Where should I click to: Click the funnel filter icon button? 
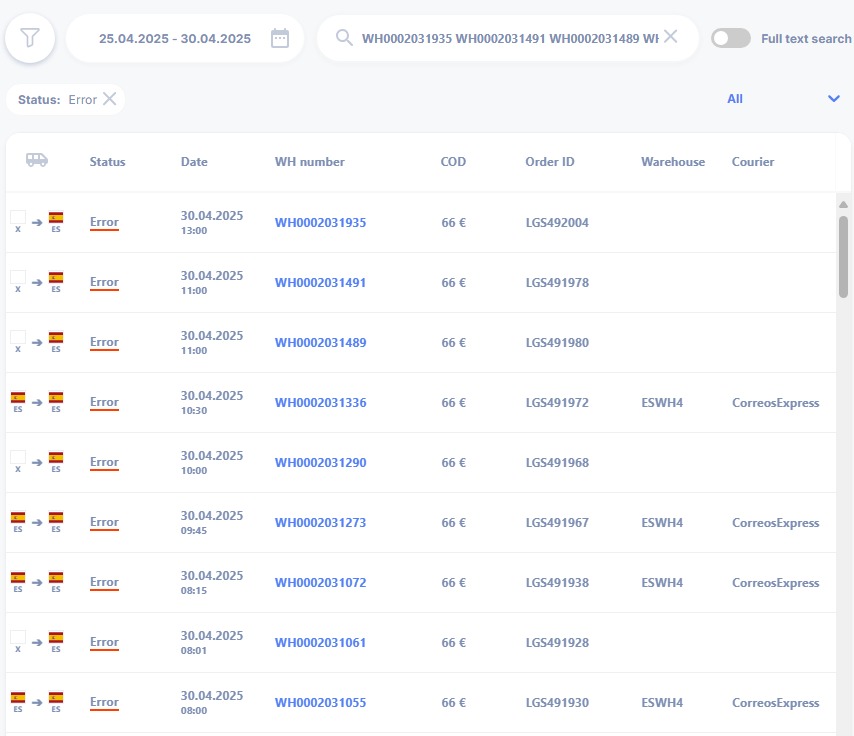pos(30,39)
